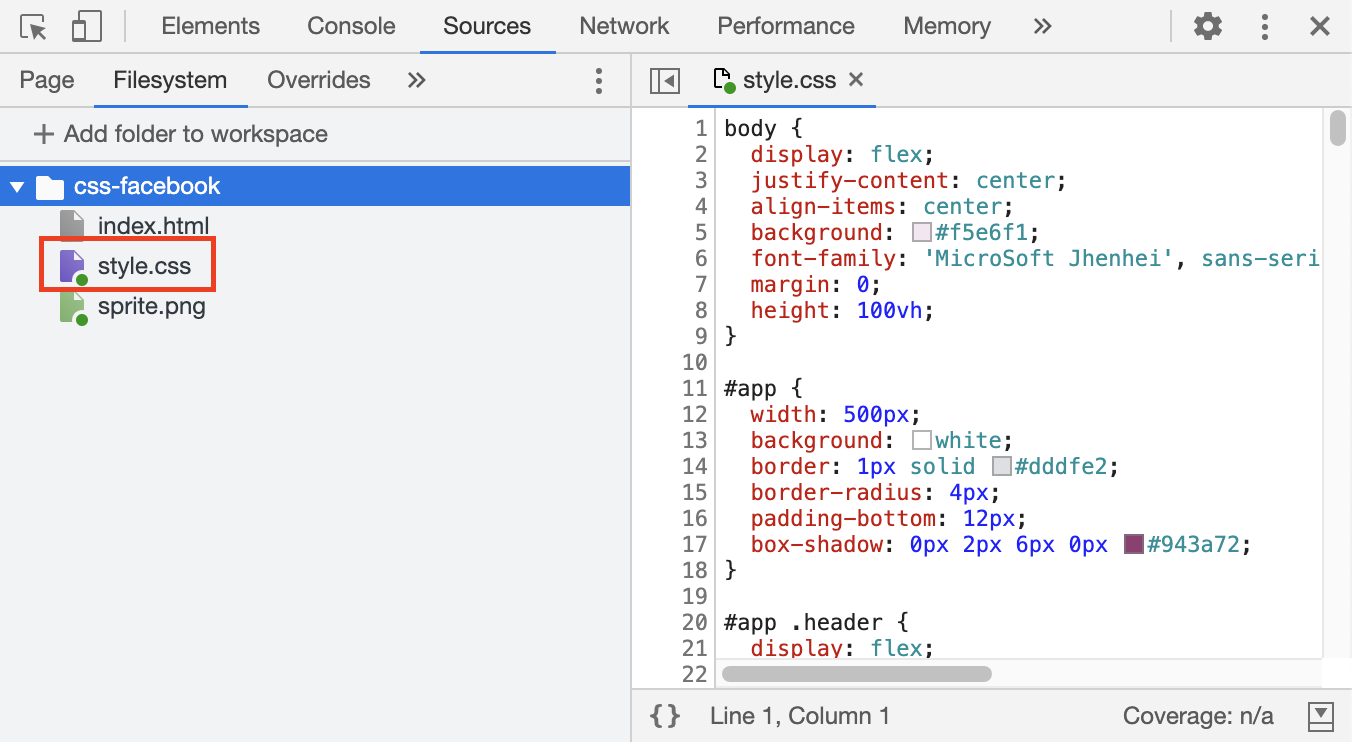Open the Performance tab
This screenshot has width=1352, height=742.
pos(786,26)
